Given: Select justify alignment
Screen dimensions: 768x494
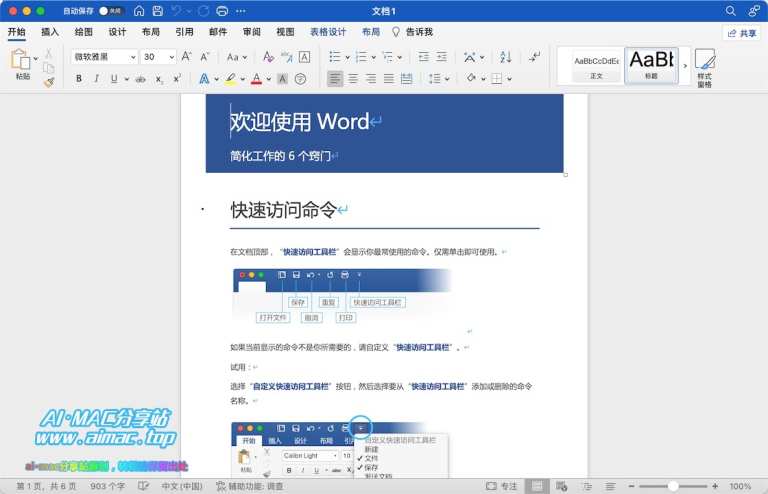Looking at the screenshot, I should 388,78.
